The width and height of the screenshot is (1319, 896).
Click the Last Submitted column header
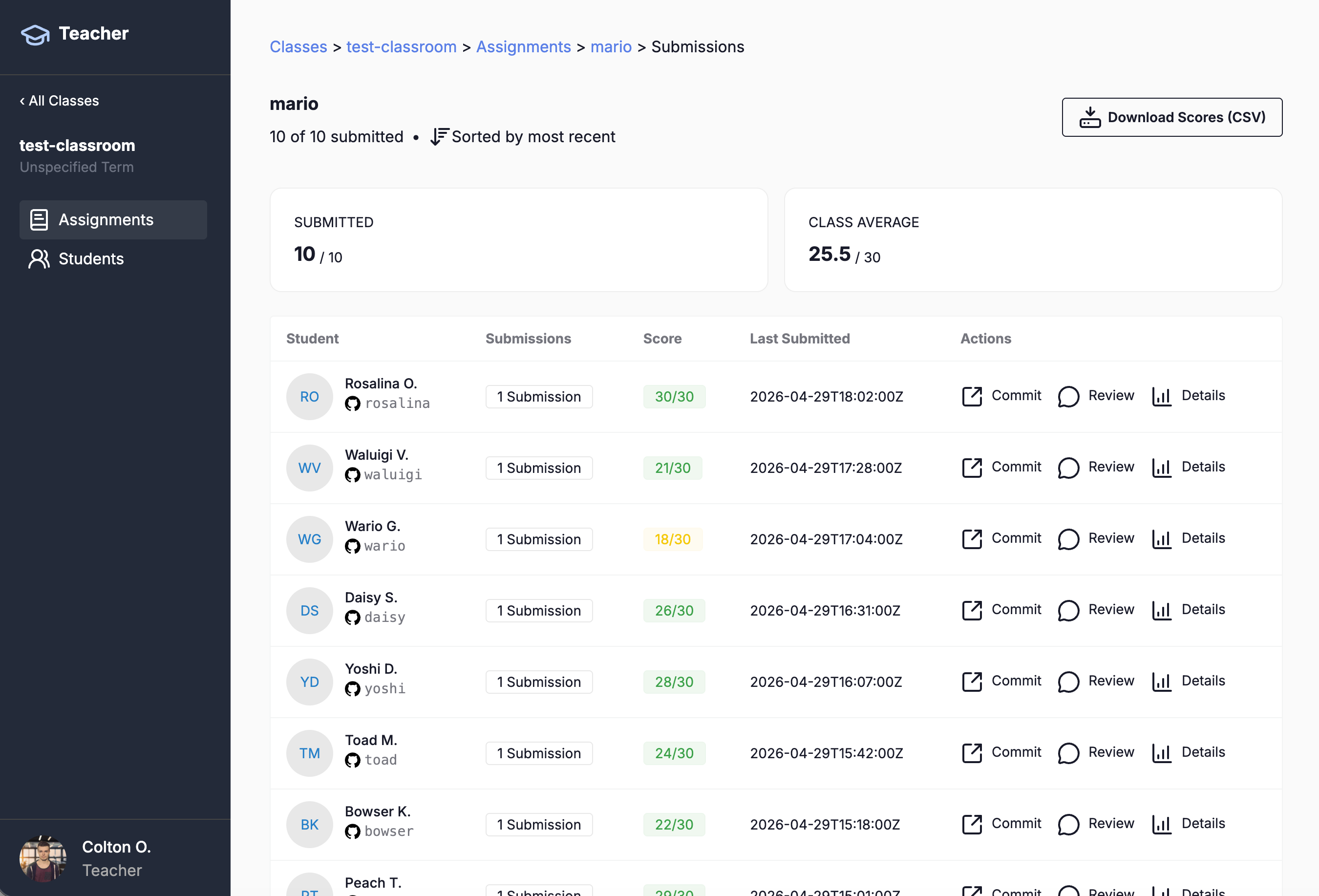tap(800, 339)
